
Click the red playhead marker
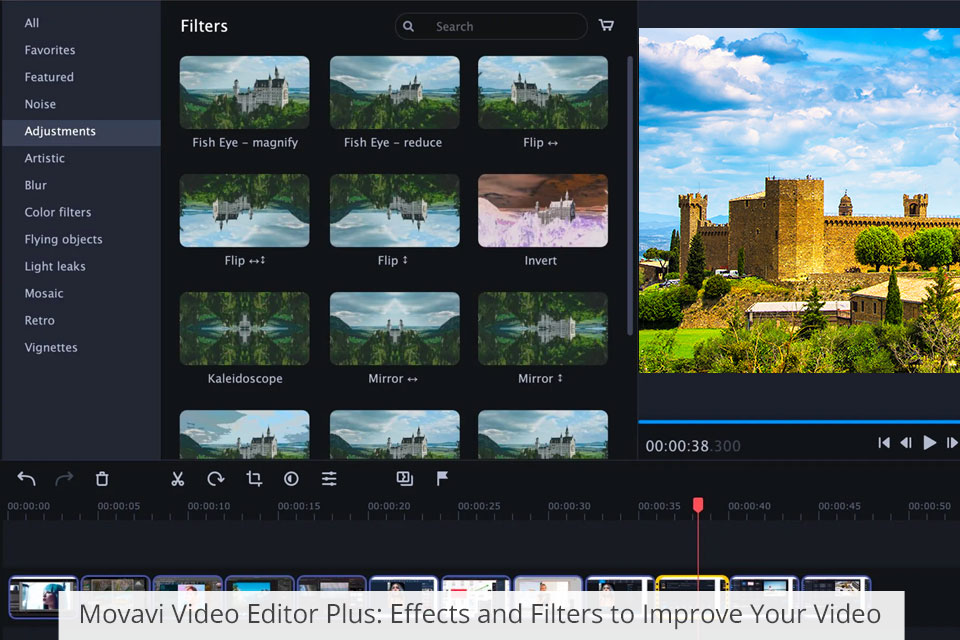click(698, 505)
